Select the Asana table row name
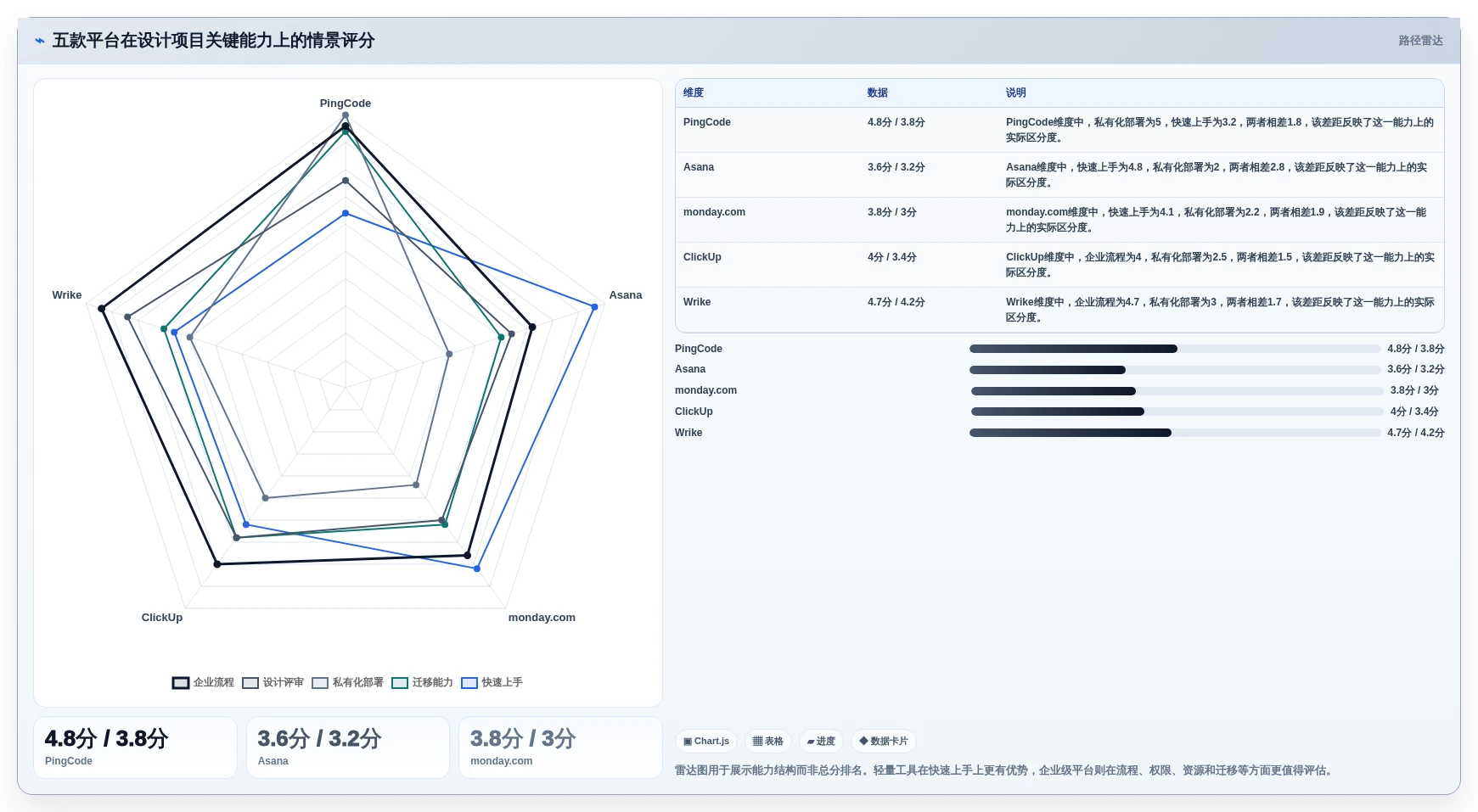The height and width of the screenshot is (812, 1478). pos(699,167)
